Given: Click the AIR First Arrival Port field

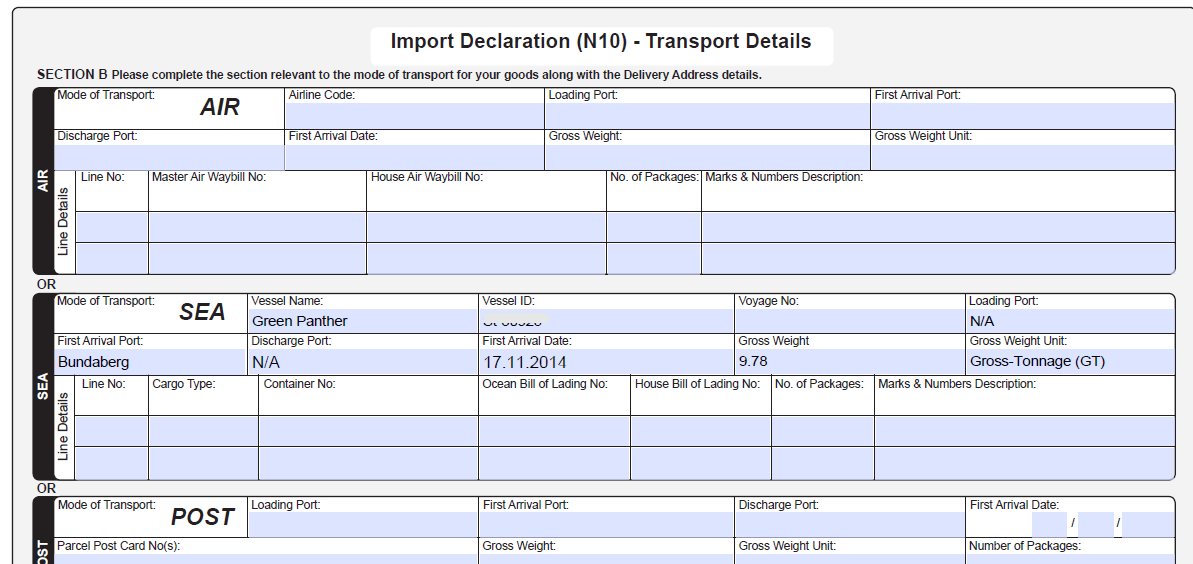Looking at the screenshot, I should point(1023,116).
